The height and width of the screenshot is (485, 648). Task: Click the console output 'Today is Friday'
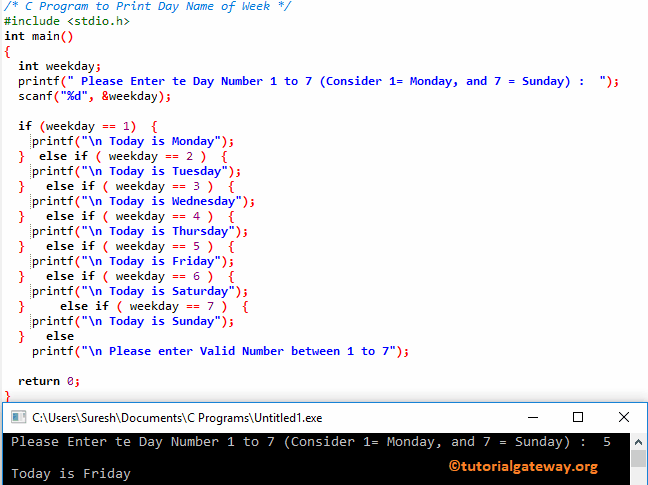pos(71,473)
